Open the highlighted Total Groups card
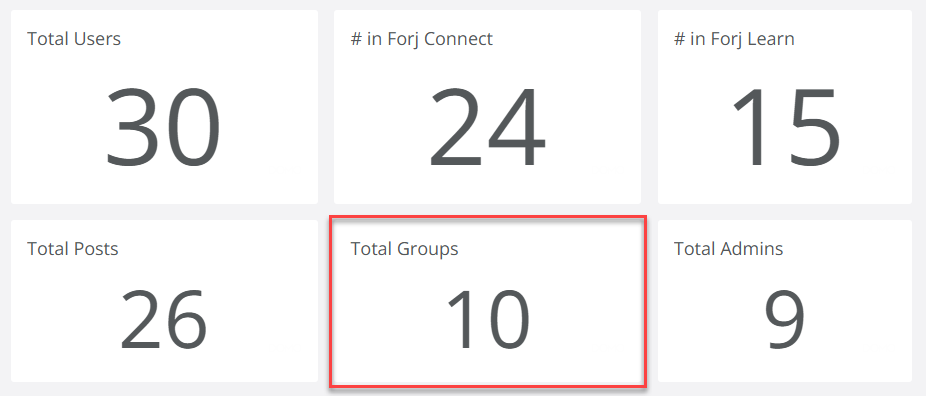Image resolution: width=926 pixels, height=396 pixels. click(x=488, y=302)
